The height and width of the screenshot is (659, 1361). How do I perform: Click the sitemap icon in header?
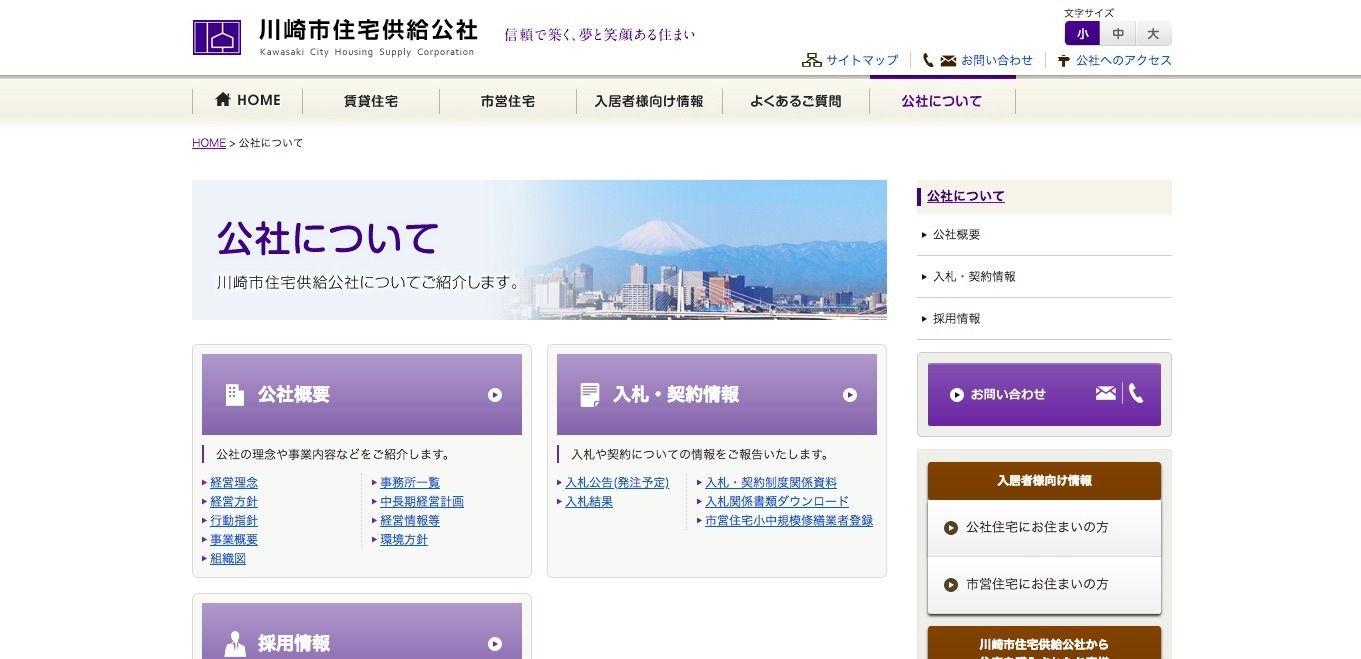point(811,60)
